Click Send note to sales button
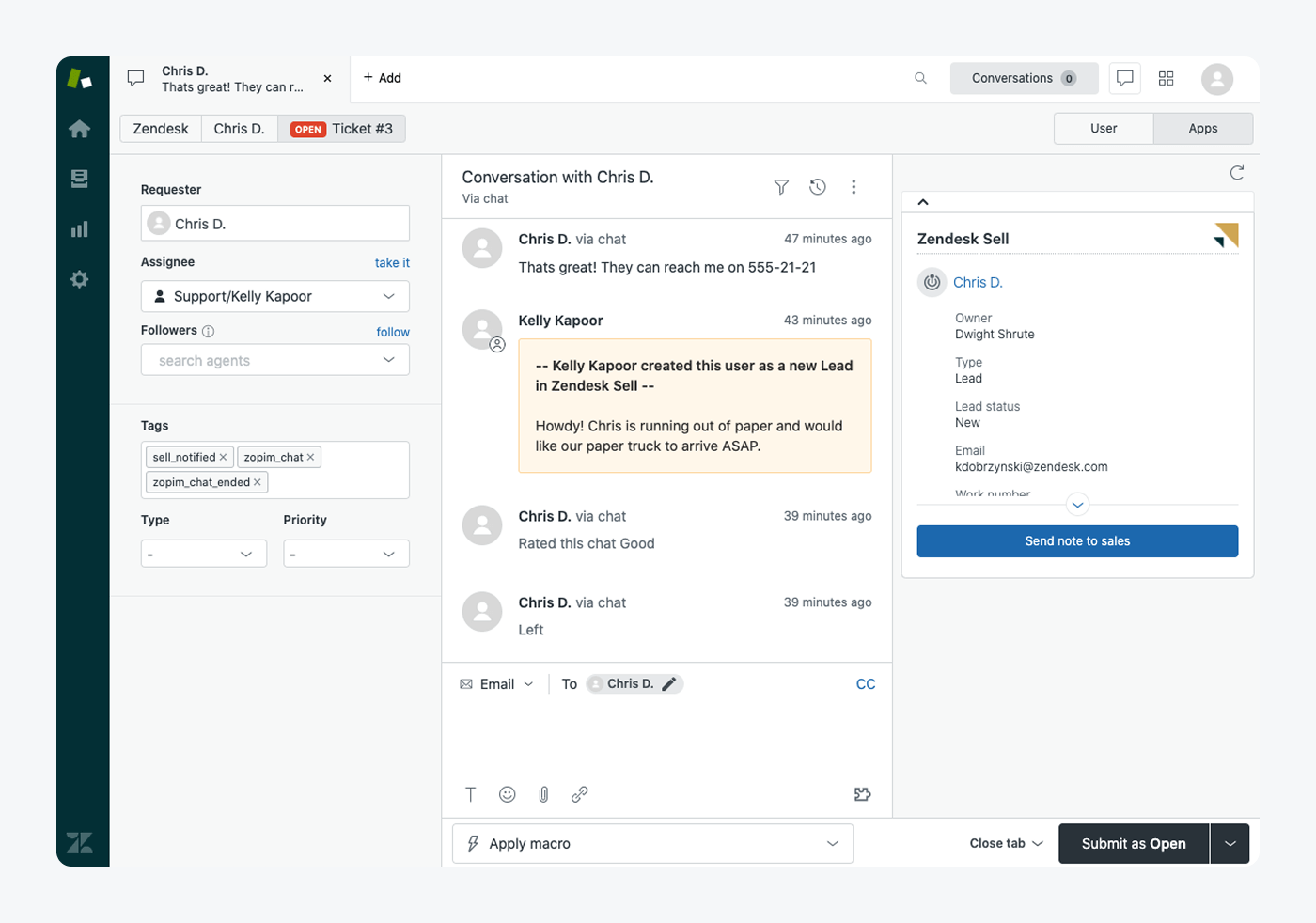 [x=1077, y=541]
